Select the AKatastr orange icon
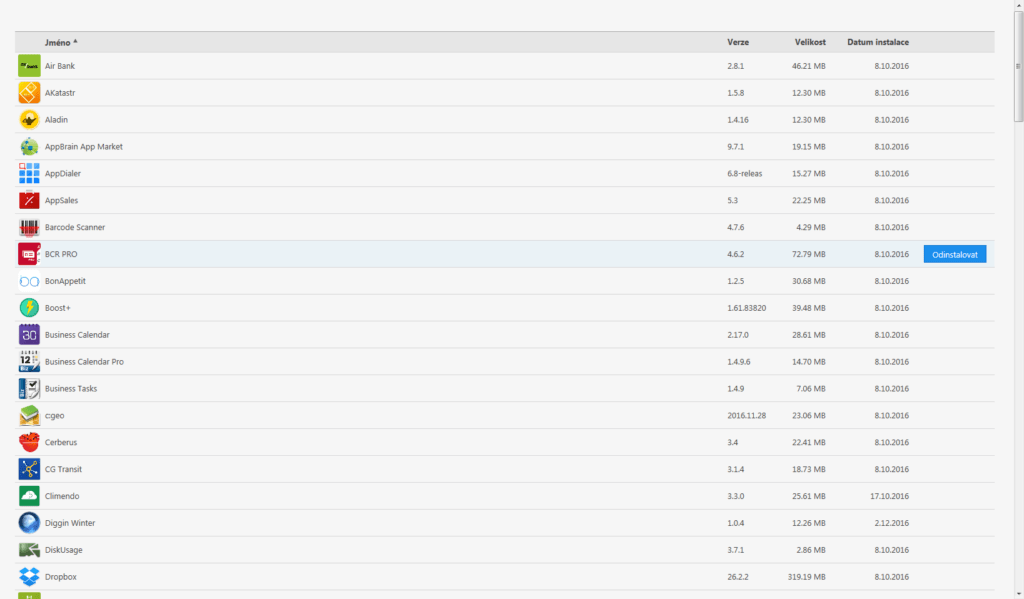 [x=29, y=93]
